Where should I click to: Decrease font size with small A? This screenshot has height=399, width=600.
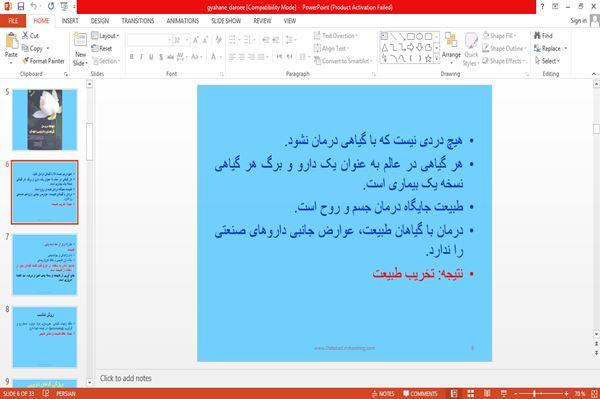[x=205, y=40]
